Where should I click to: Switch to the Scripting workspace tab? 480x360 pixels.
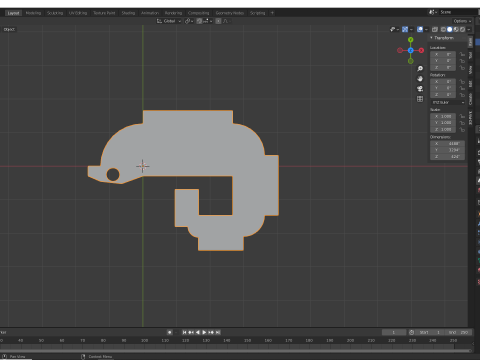[257, 13]
